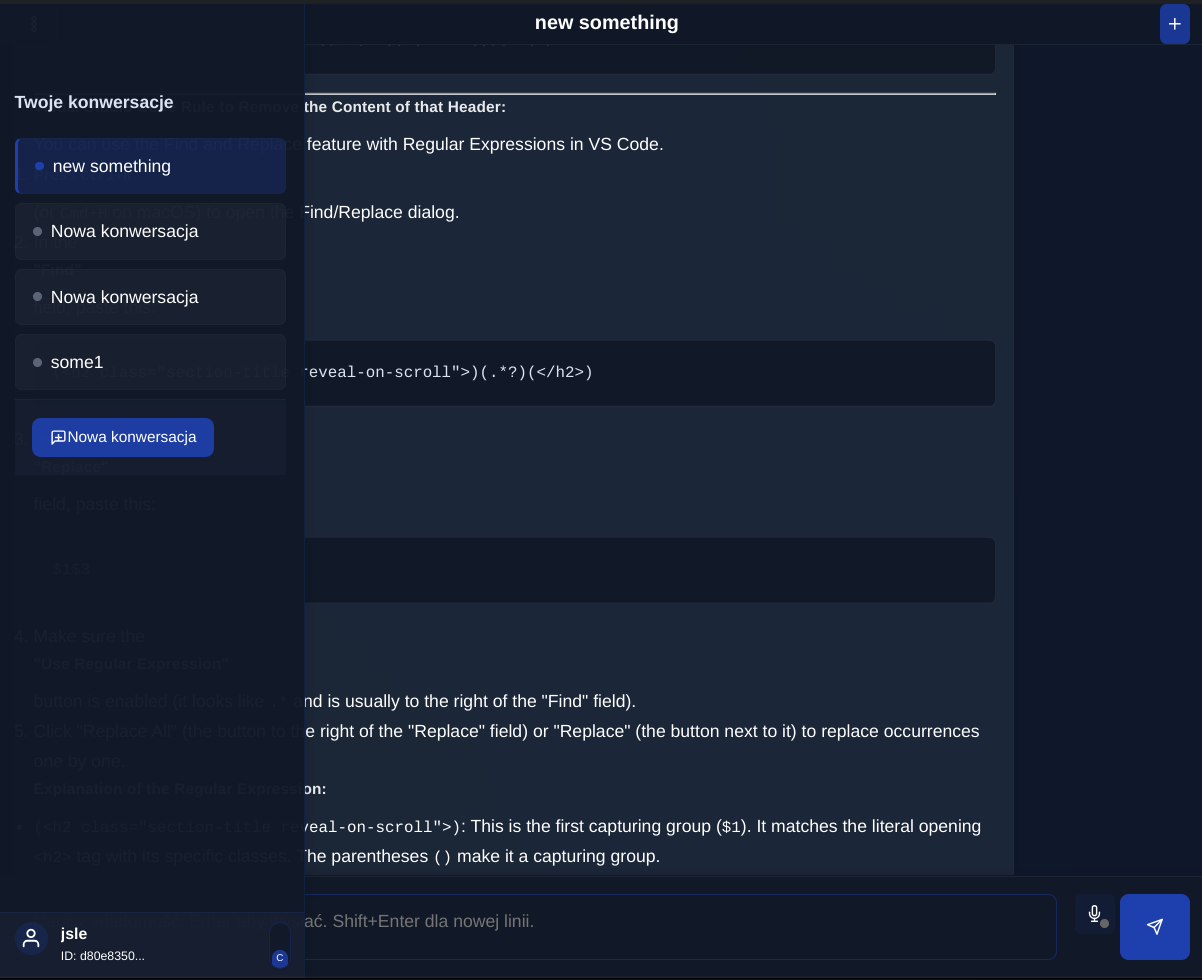Select the second Nowa konwersacja conversation

pos(150,297)
